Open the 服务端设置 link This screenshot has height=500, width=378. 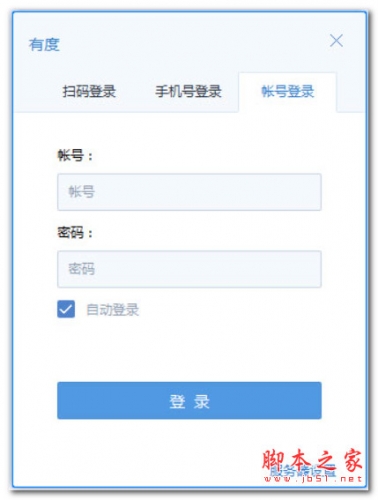pyautogui.click(x=302, y=471)
